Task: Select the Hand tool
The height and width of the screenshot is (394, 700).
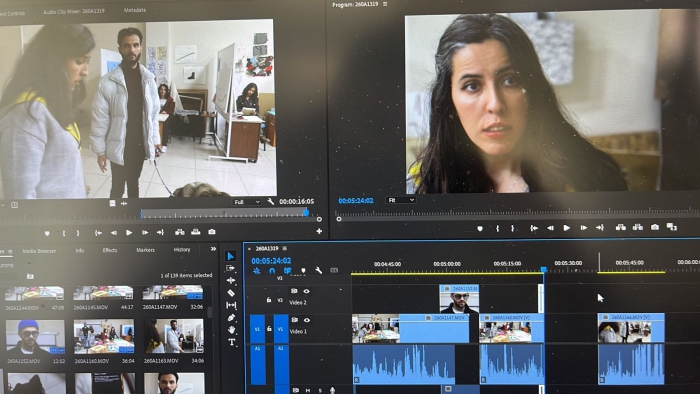Action: click(x=231, y=330)
